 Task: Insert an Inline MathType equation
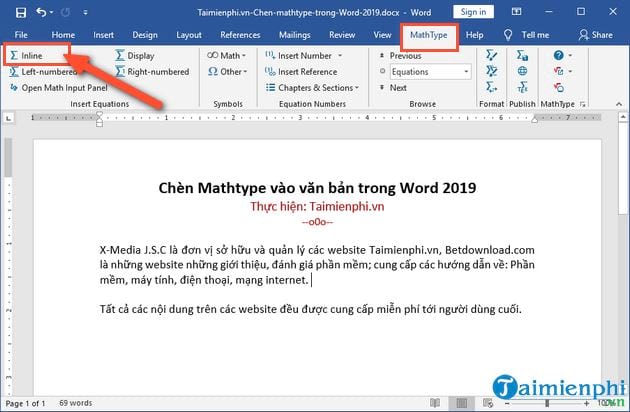point(31,56)
